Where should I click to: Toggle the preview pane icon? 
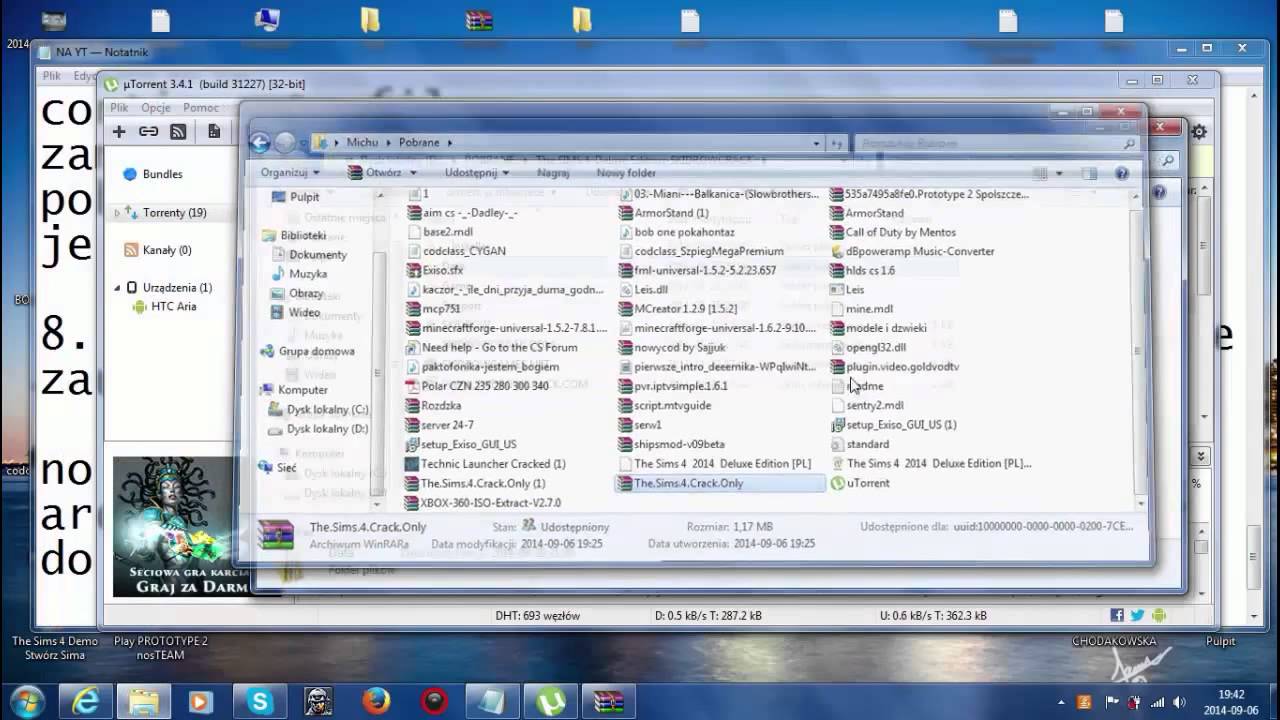(x=1090, y=173)
